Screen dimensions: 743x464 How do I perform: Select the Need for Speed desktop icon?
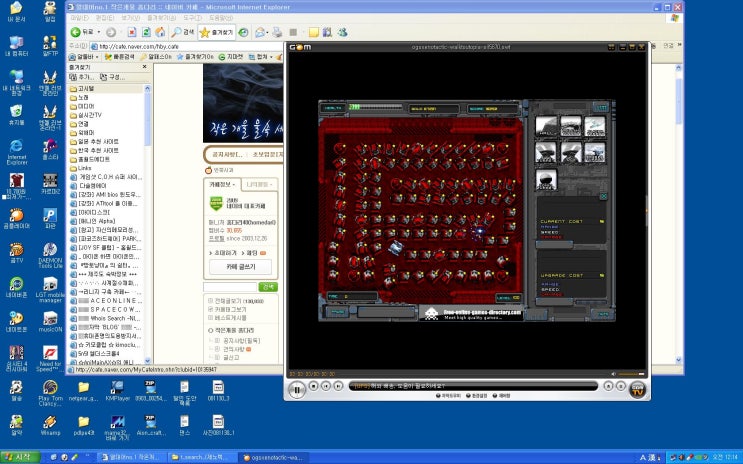50,358
